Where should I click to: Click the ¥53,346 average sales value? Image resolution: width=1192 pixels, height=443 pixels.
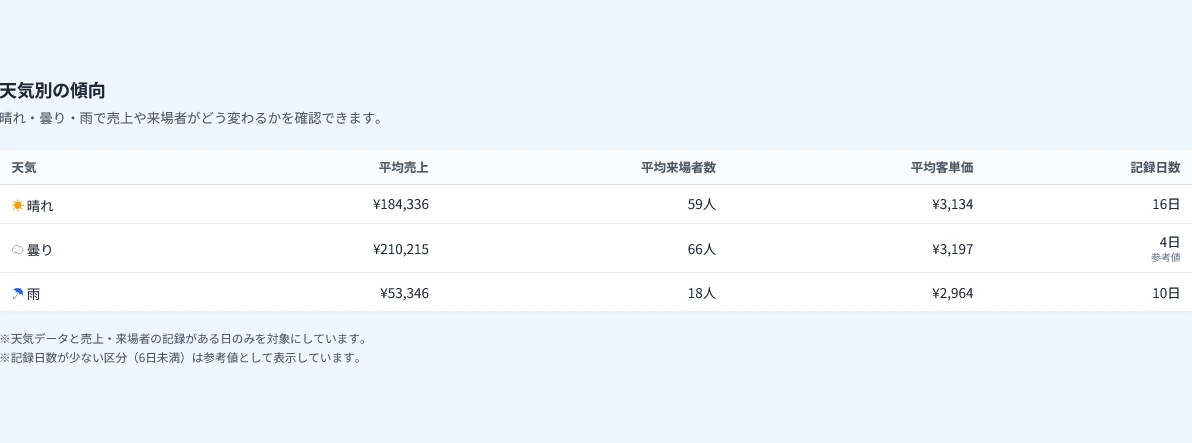(x=404, y=293)
